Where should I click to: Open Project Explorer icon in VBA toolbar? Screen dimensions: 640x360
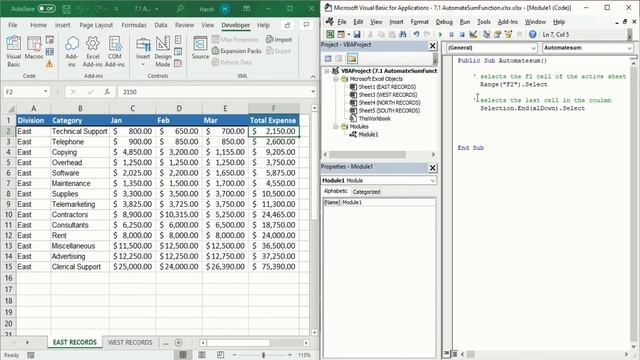point(487,35)
